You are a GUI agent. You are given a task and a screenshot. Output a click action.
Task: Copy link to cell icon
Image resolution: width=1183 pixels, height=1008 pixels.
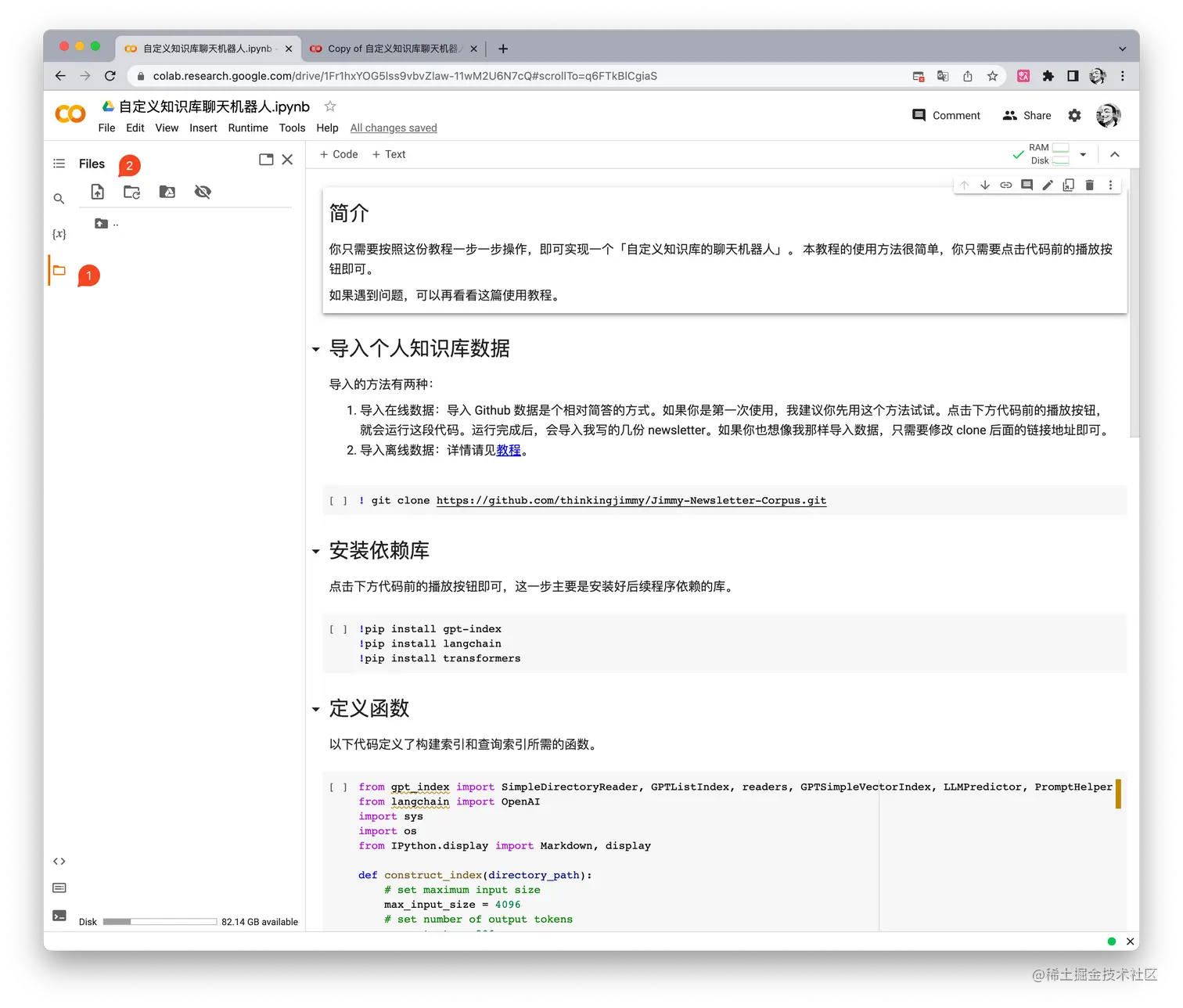1006,185
